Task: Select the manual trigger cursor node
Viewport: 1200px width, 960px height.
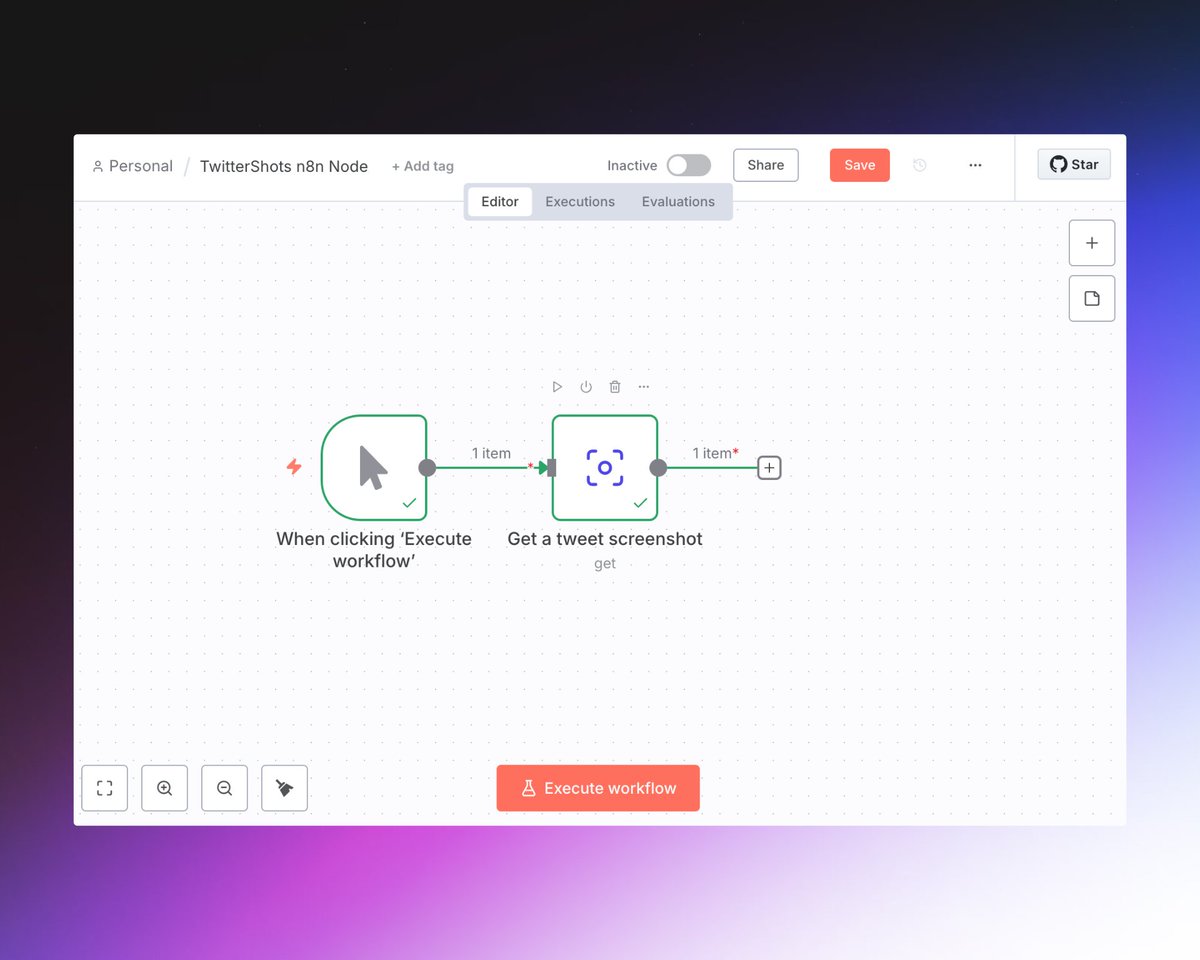Action: [374, 468]
